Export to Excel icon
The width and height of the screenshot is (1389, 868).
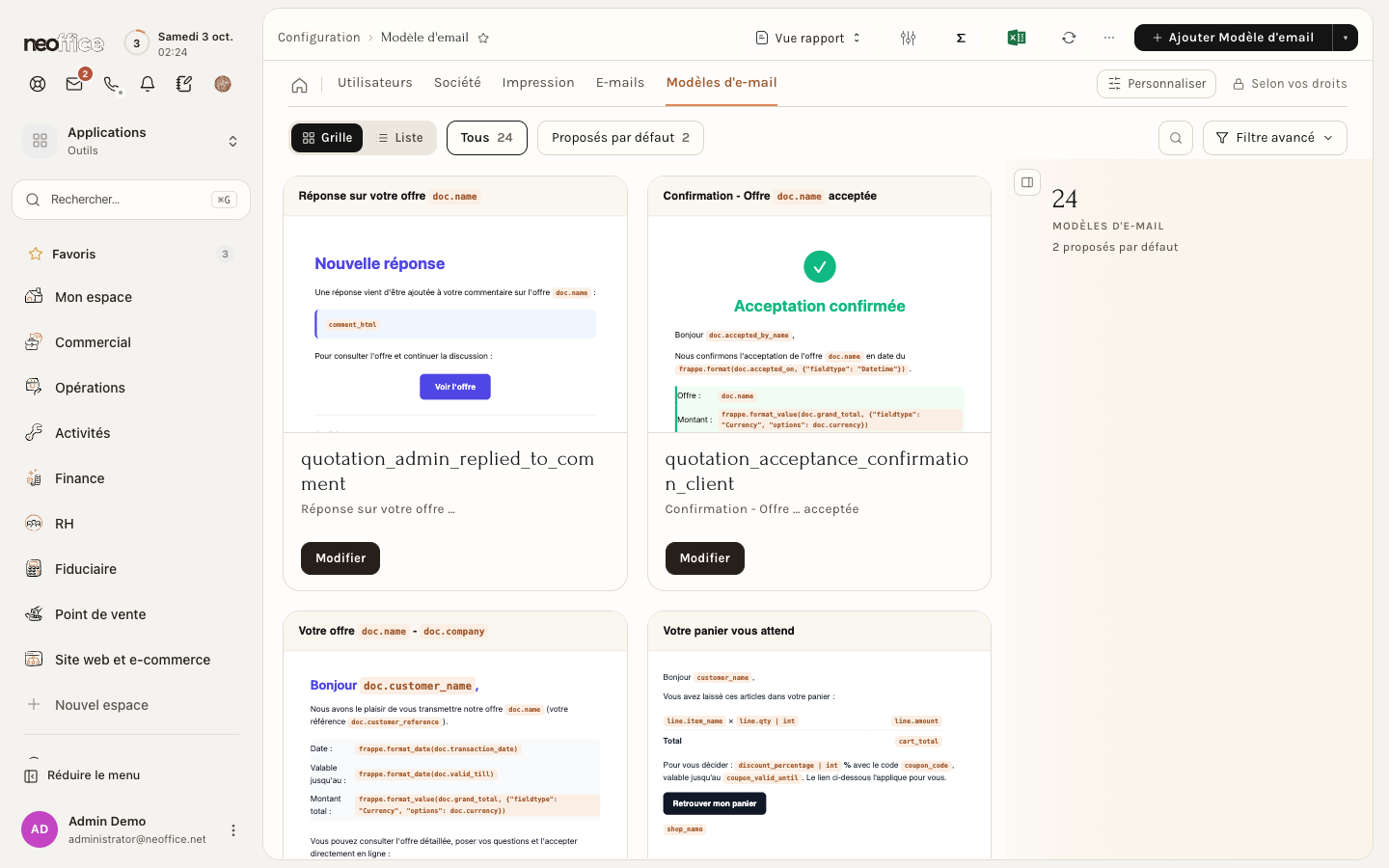click(x=1016, y=38)
